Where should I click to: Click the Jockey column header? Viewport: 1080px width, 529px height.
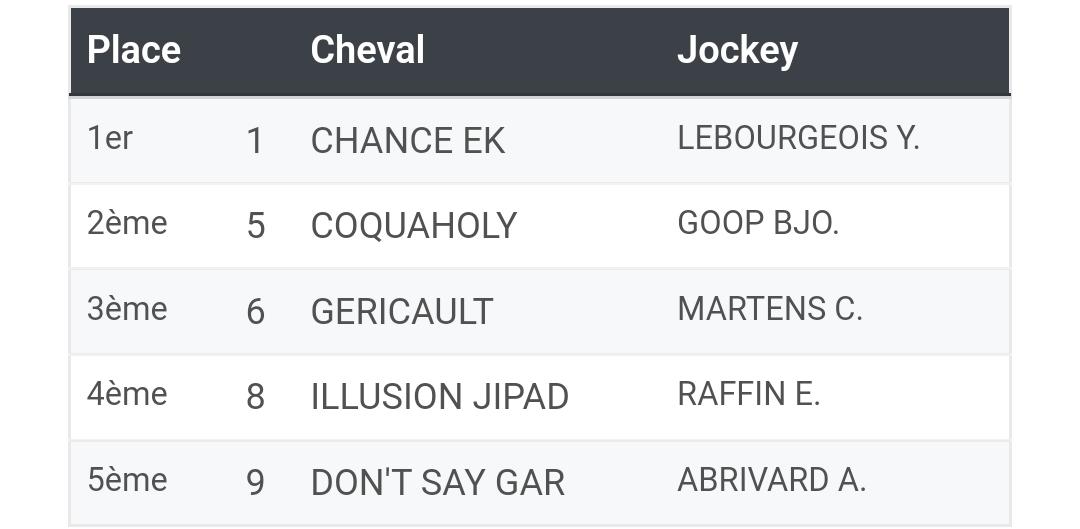tap(737, 50)
